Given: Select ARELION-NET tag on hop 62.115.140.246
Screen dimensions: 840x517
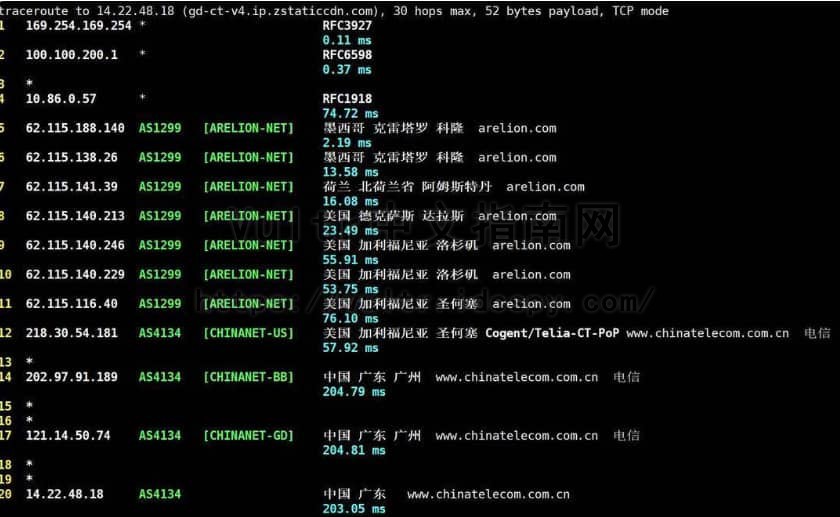Looking at the screenshot, I should (249, 245).
